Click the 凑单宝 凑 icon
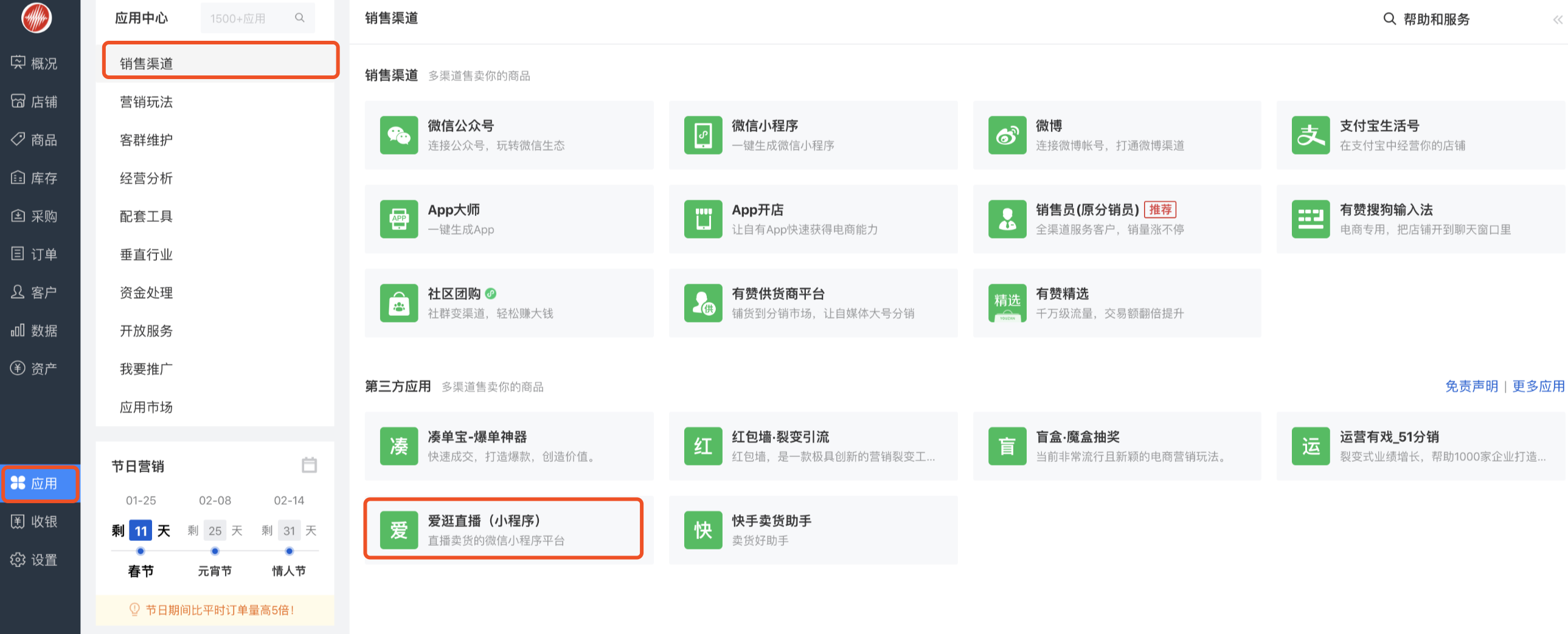This screenshot has width=1568, height=634. coord(399,447)
